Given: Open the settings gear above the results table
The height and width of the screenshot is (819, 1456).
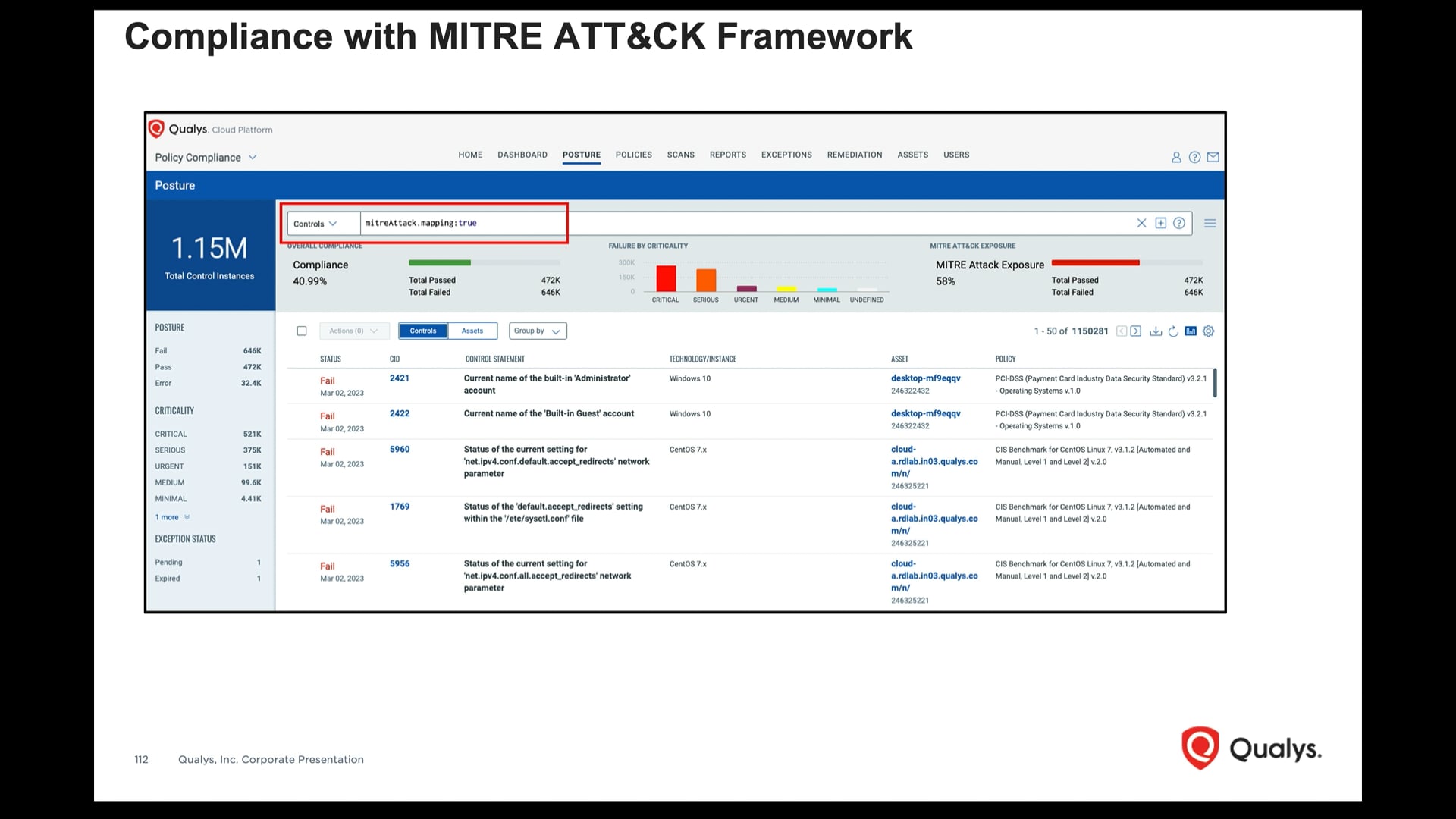Looking at the screenshot, I should click(1207, 331).
